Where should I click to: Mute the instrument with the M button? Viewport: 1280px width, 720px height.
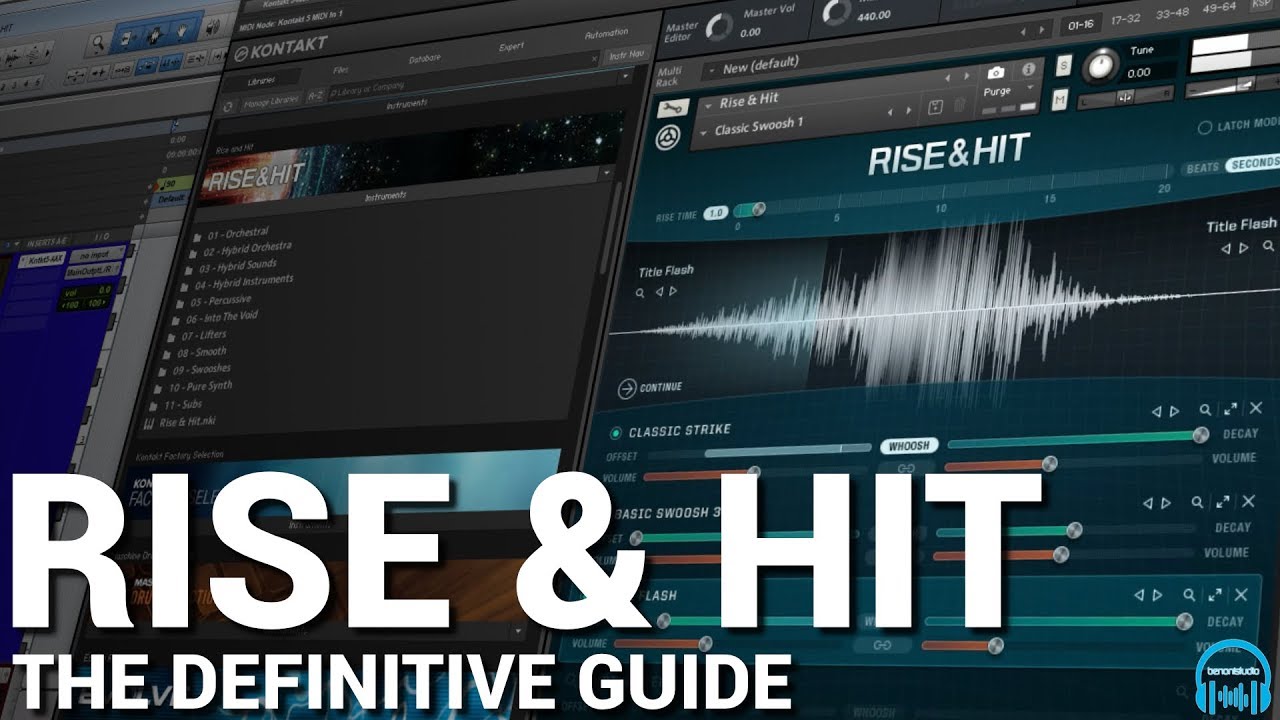[1059, 99]
